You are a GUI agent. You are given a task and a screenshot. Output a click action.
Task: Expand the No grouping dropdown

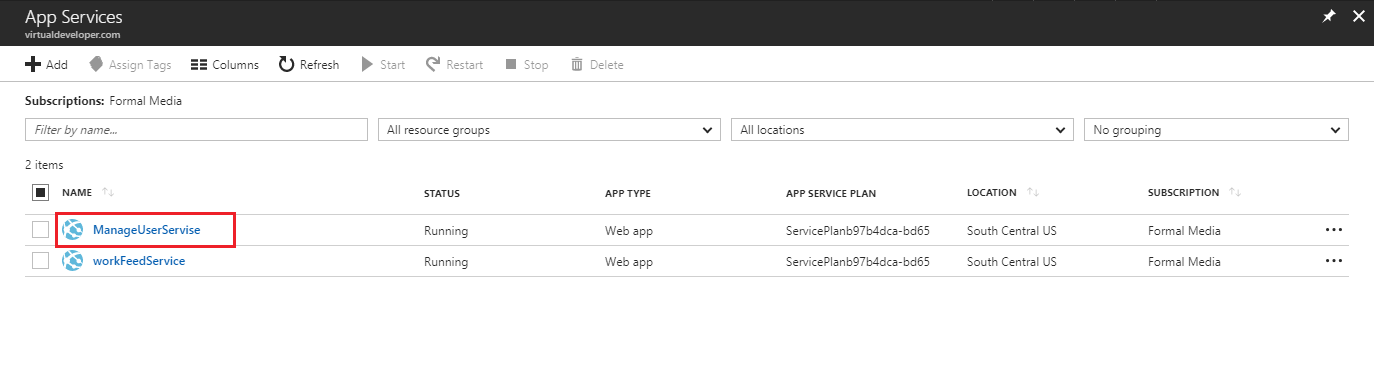tap(1216, 130)
